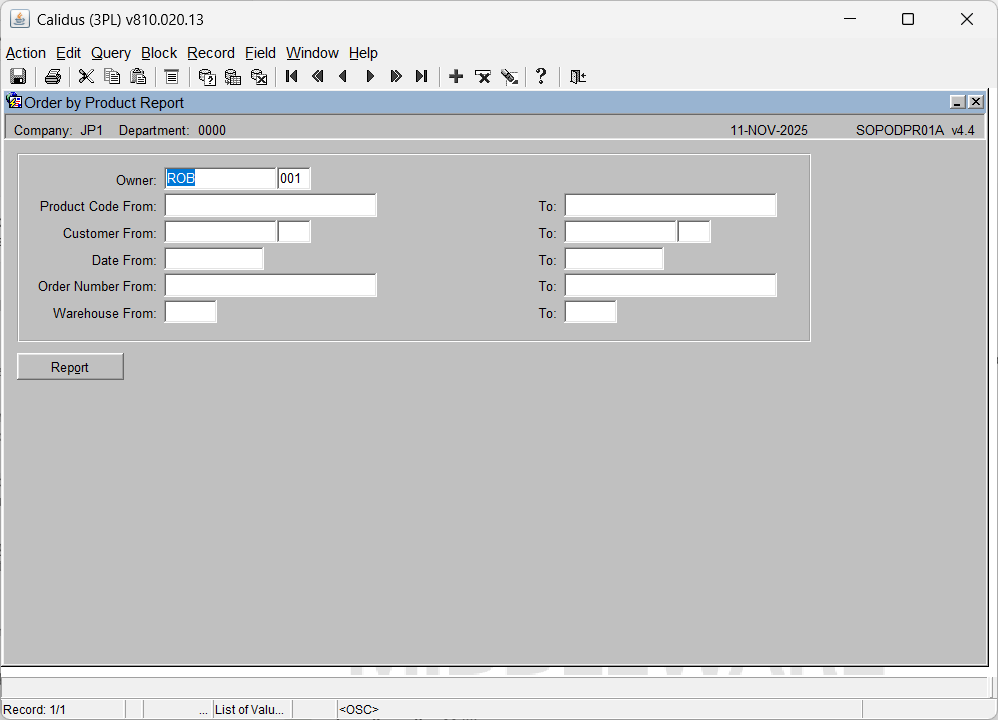
Task: Open the Record menu
Action: 211,53
